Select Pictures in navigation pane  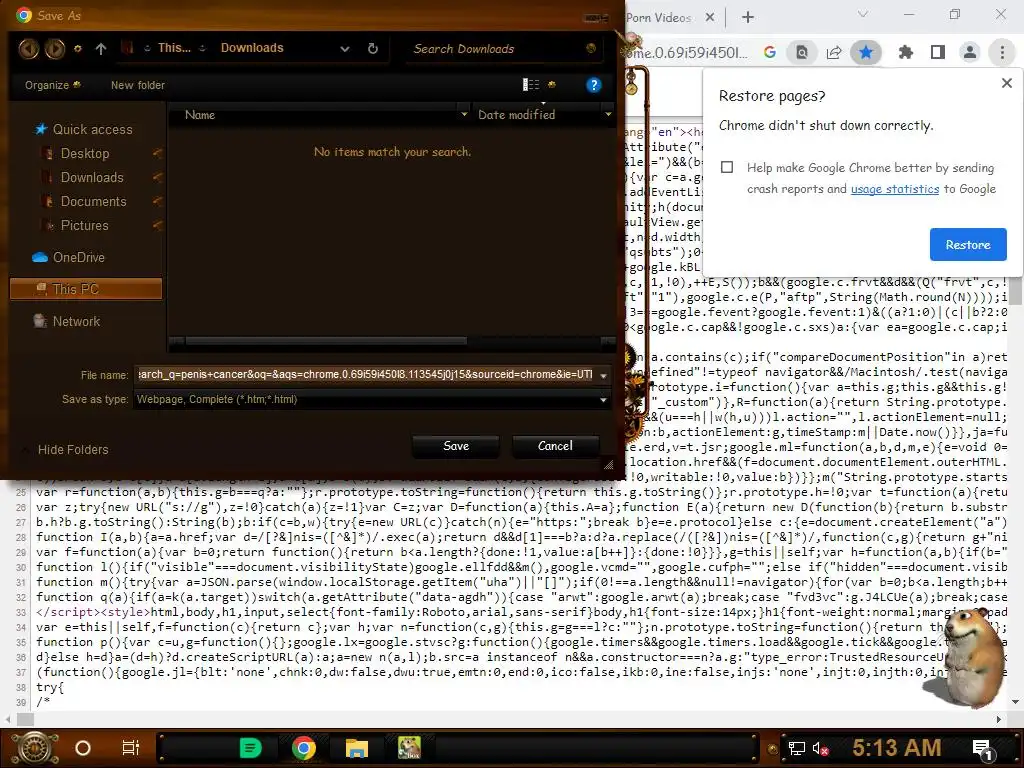[x=84, y=226]
